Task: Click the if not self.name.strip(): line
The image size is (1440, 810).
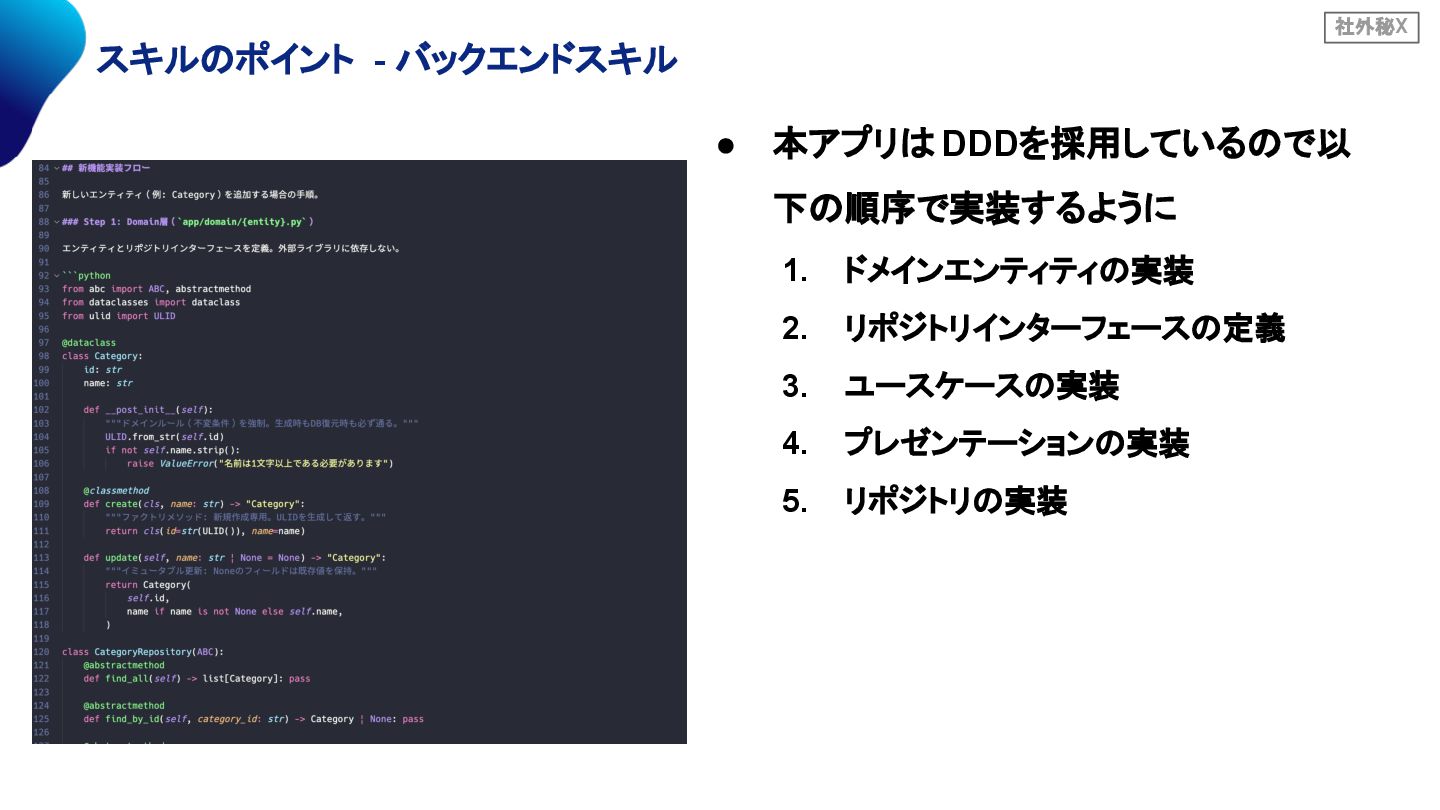Action: [172, 450]
